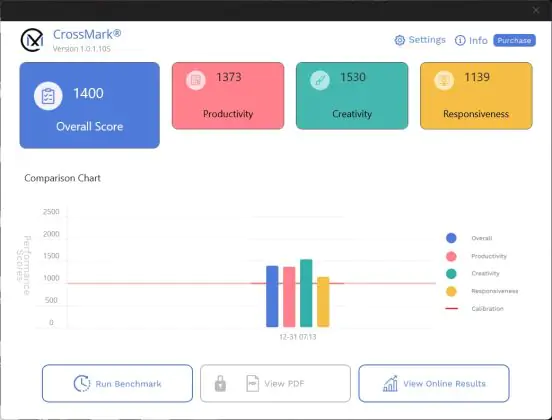This screenshot has width=552, height=420.
Task: Click the yellow Responsiveness bar in chart
Action: [x=323, y=302]
